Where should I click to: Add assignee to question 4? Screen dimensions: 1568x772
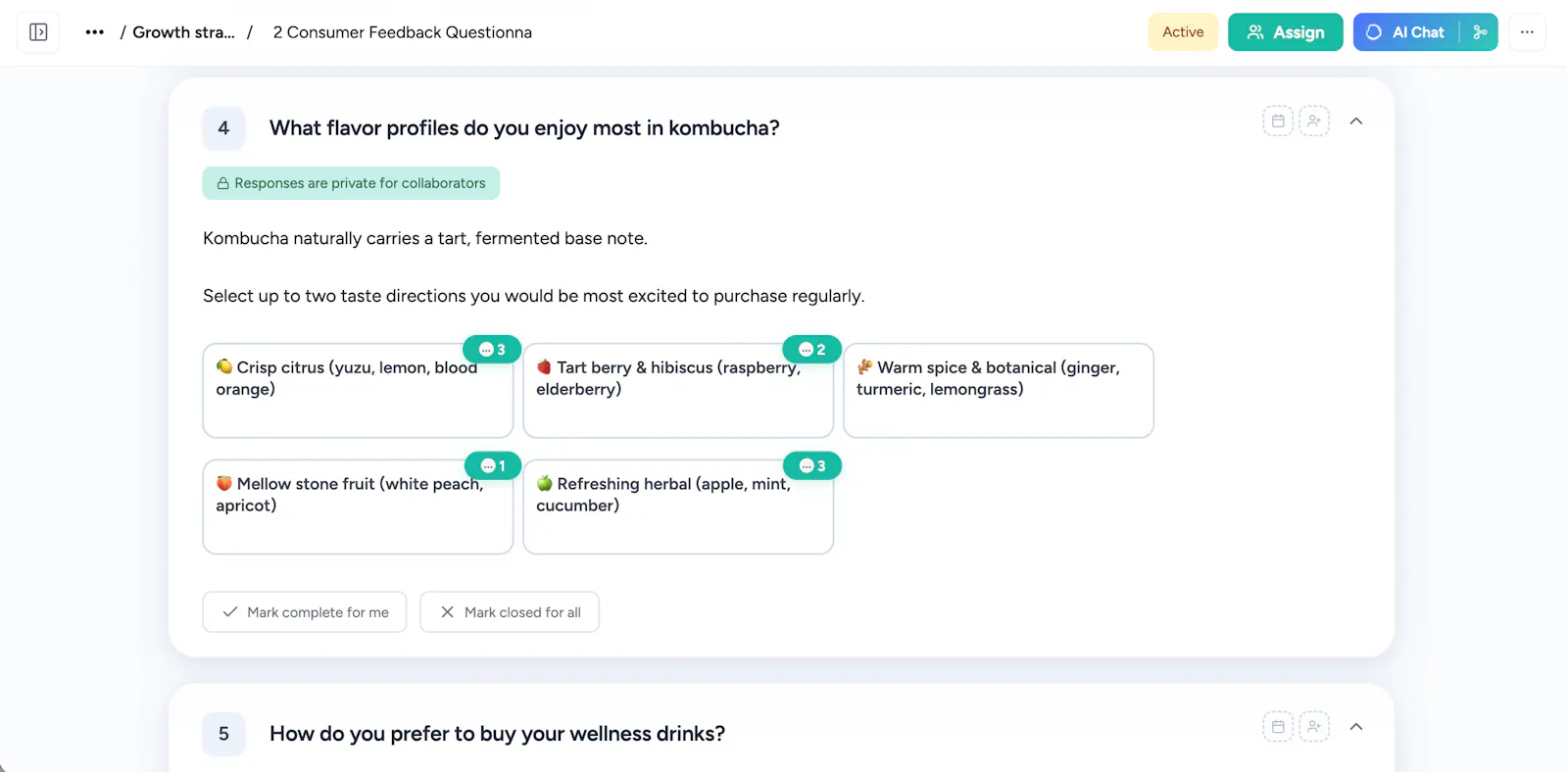[1314, 121]
